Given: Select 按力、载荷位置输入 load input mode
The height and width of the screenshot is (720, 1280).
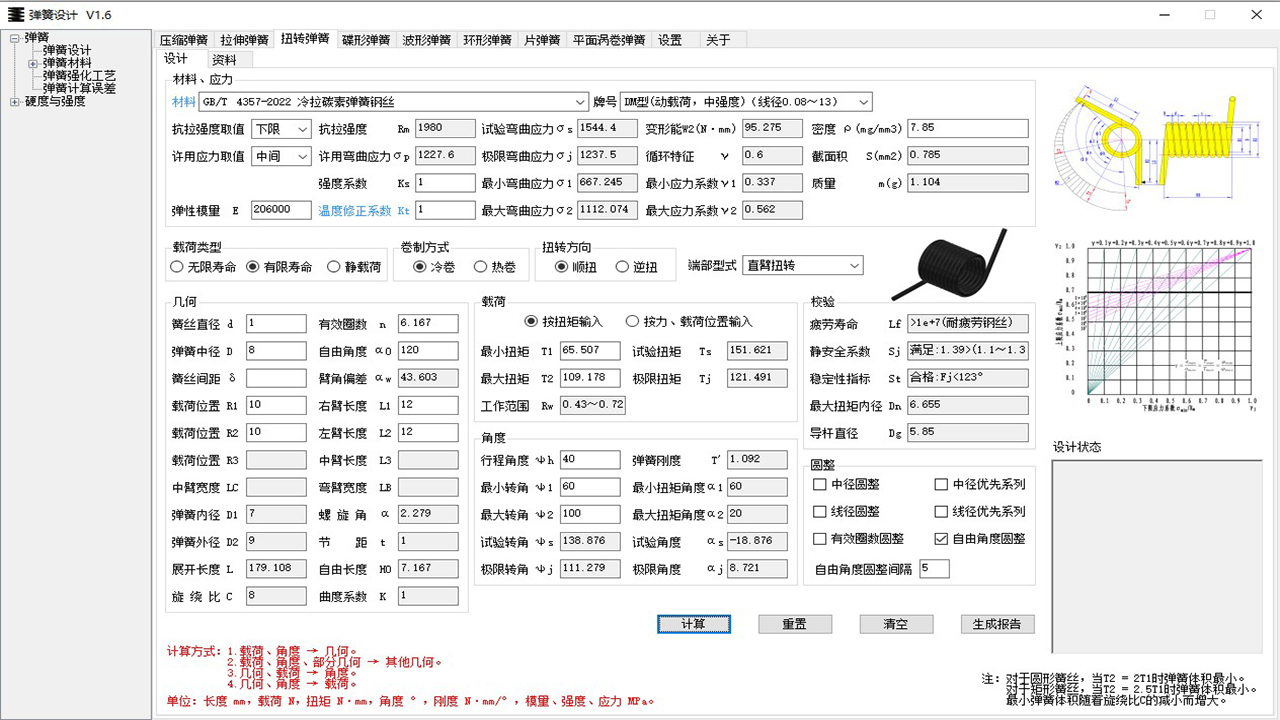Looking at the screenshot, I should (630, 319).
